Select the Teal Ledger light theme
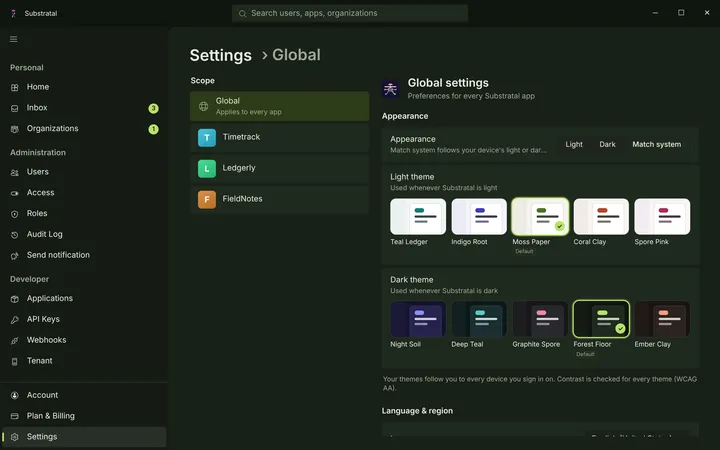Image resolution: width=720 pixels, height=450 pixels. [418, 217]
